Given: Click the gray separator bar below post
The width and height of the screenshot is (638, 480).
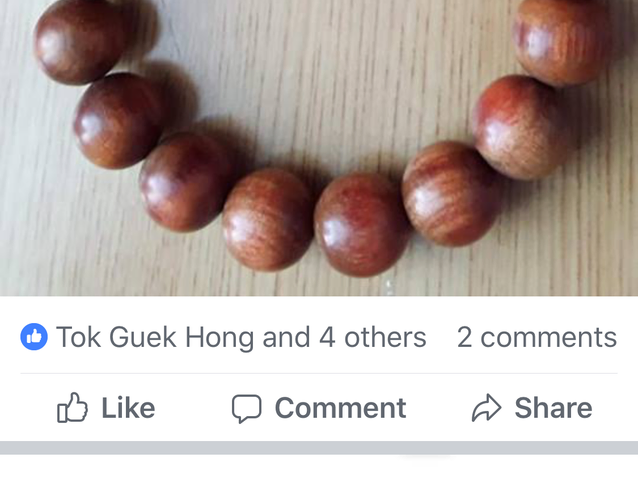Looking at the screenshot, I should point(319,447).
